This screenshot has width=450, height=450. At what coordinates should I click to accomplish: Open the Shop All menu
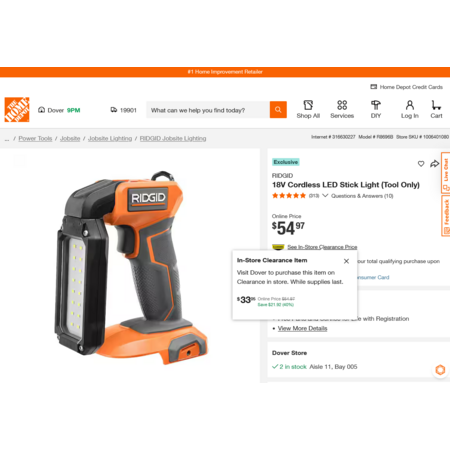click(x=308, y=109)
